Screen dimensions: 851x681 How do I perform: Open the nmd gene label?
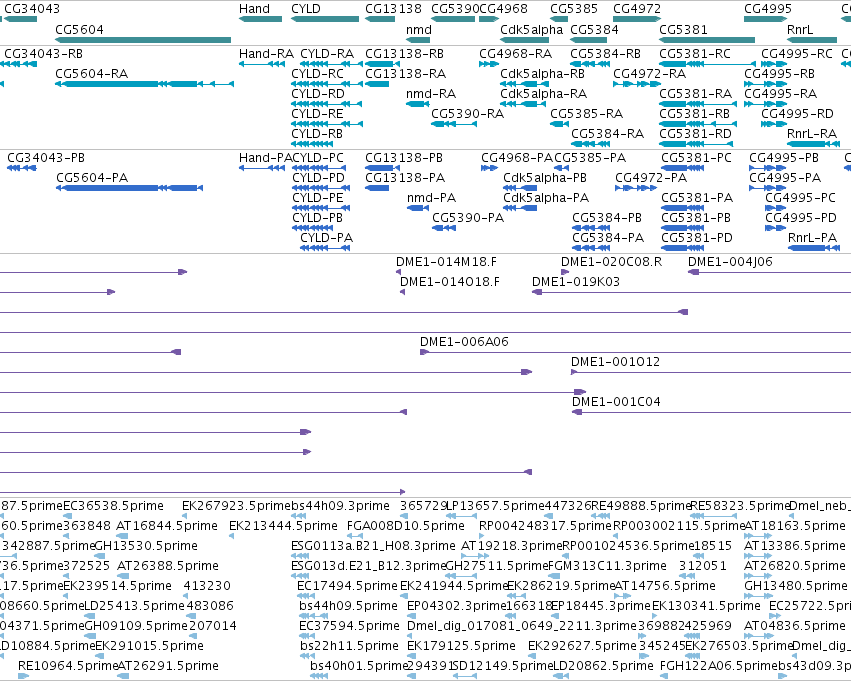click(x=418, y=29)
